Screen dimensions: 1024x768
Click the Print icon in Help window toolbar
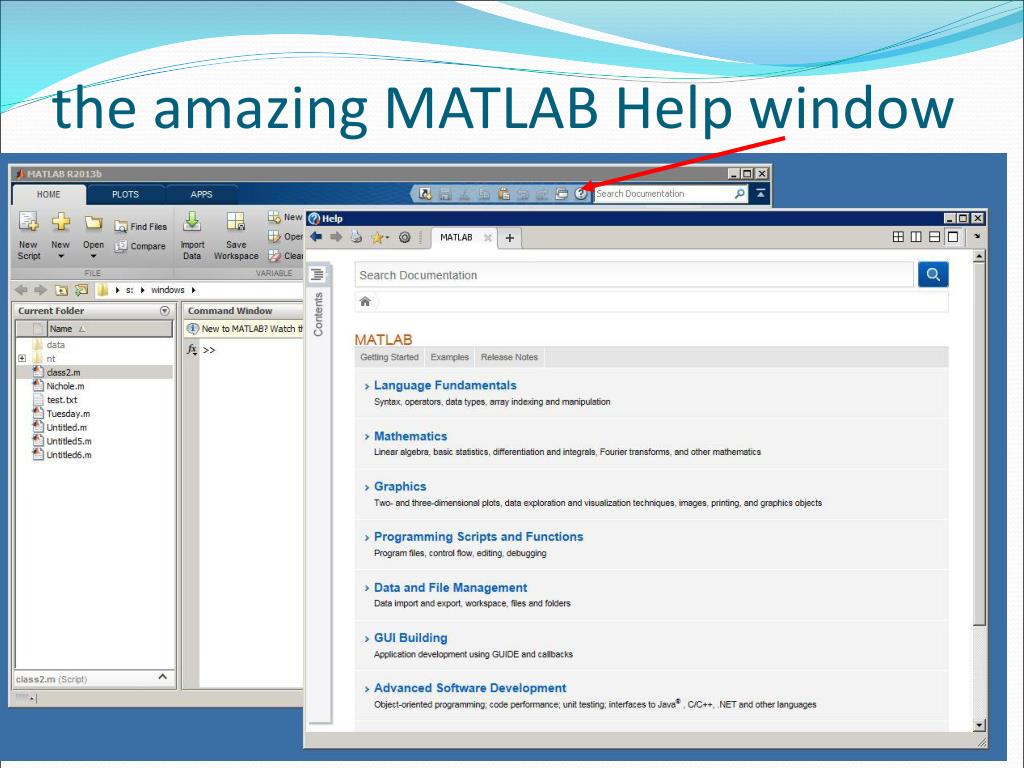[356, 237]
